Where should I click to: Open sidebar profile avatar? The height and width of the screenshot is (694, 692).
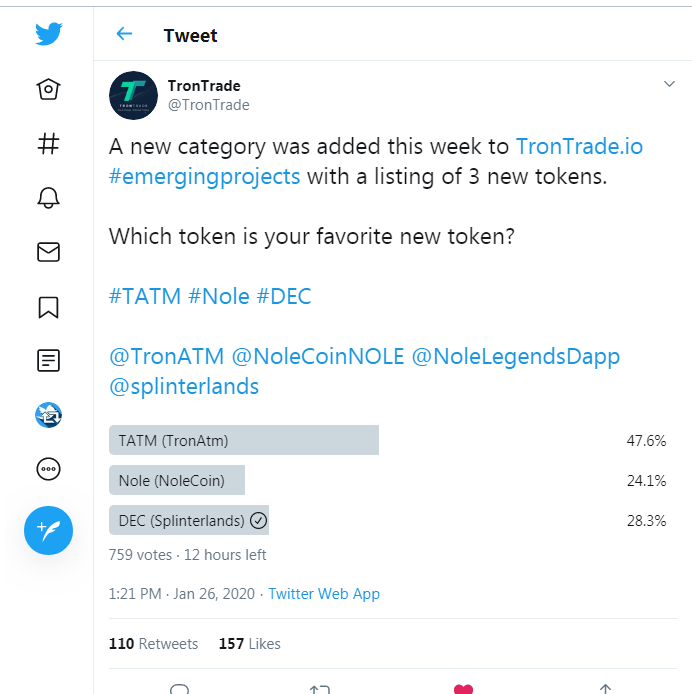tap(48, 415)
